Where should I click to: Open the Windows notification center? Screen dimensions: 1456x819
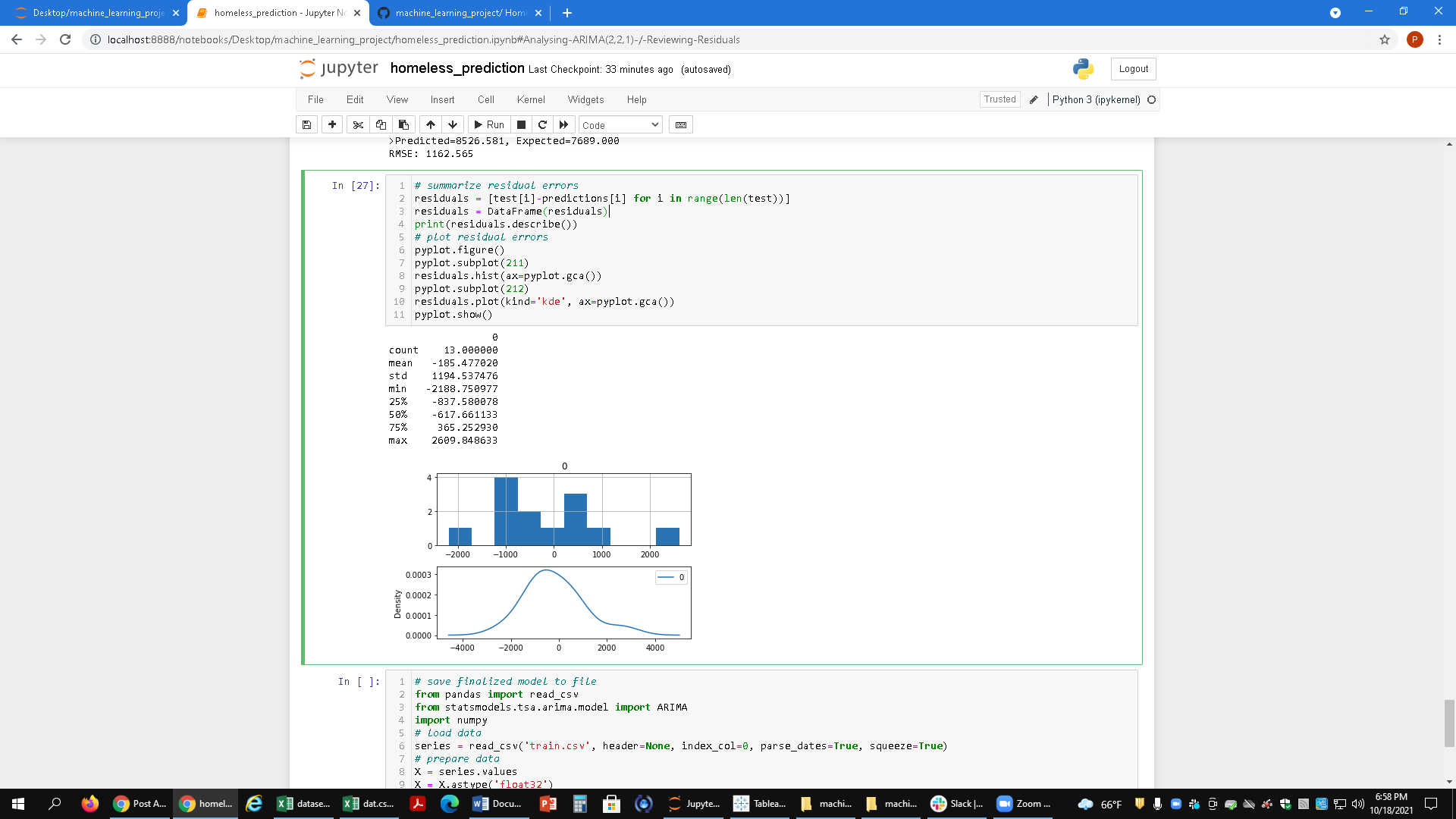point(1431,804)
